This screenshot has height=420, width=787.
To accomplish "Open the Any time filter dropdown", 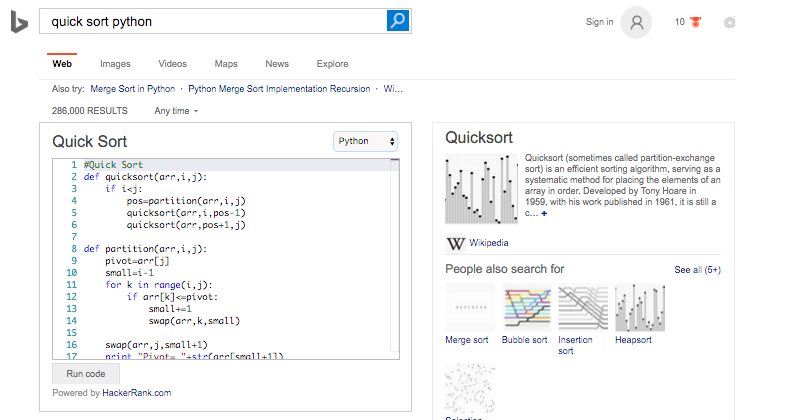I will tap(177, 111).
